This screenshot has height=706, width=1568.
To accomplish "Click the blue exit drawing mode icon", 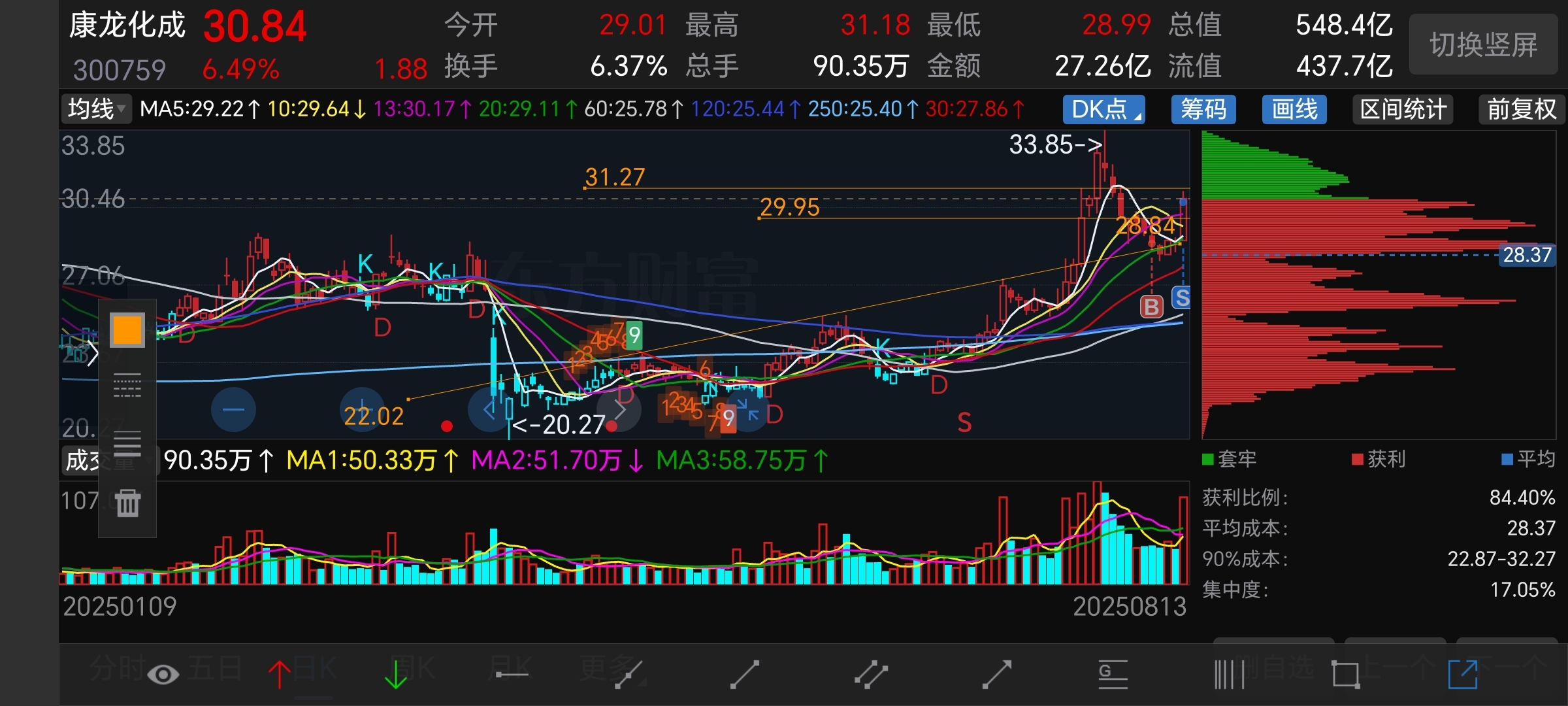I will (1463, 674).
